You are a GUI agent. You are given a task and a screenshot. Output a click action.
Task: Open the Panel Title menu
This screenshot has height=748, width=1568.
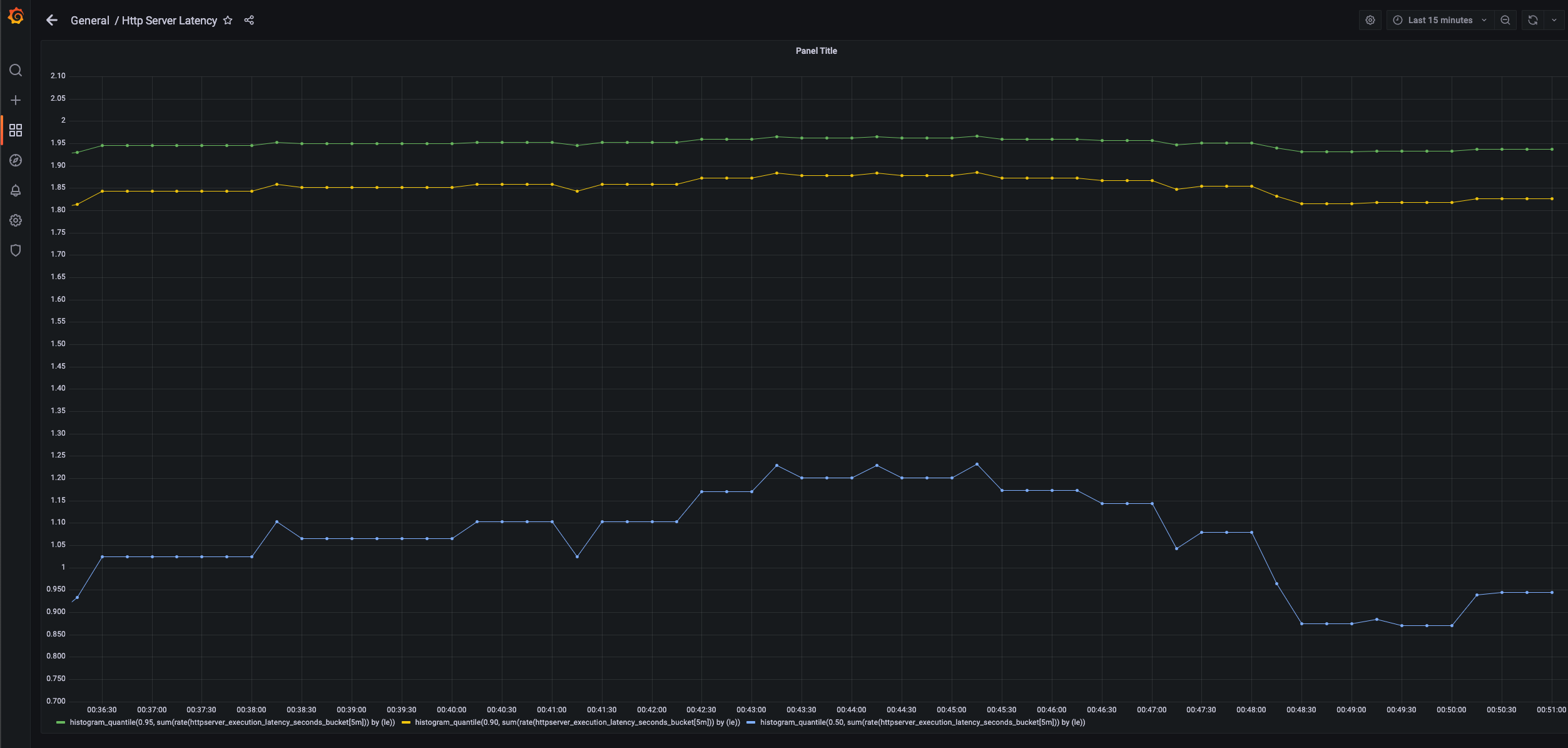(816, 51)
